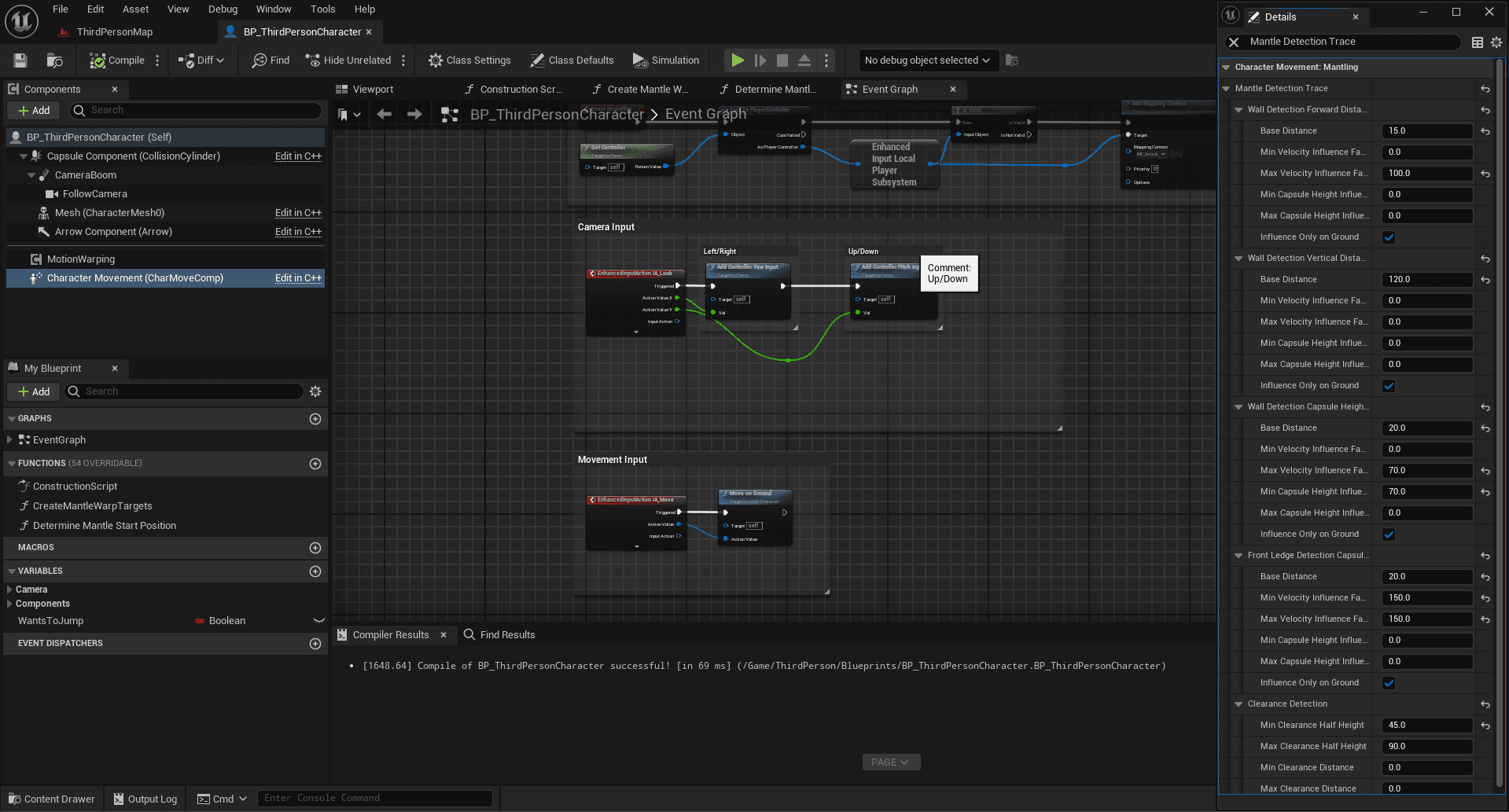
Task: Open the Tools menu
Action: coord(322,9)
